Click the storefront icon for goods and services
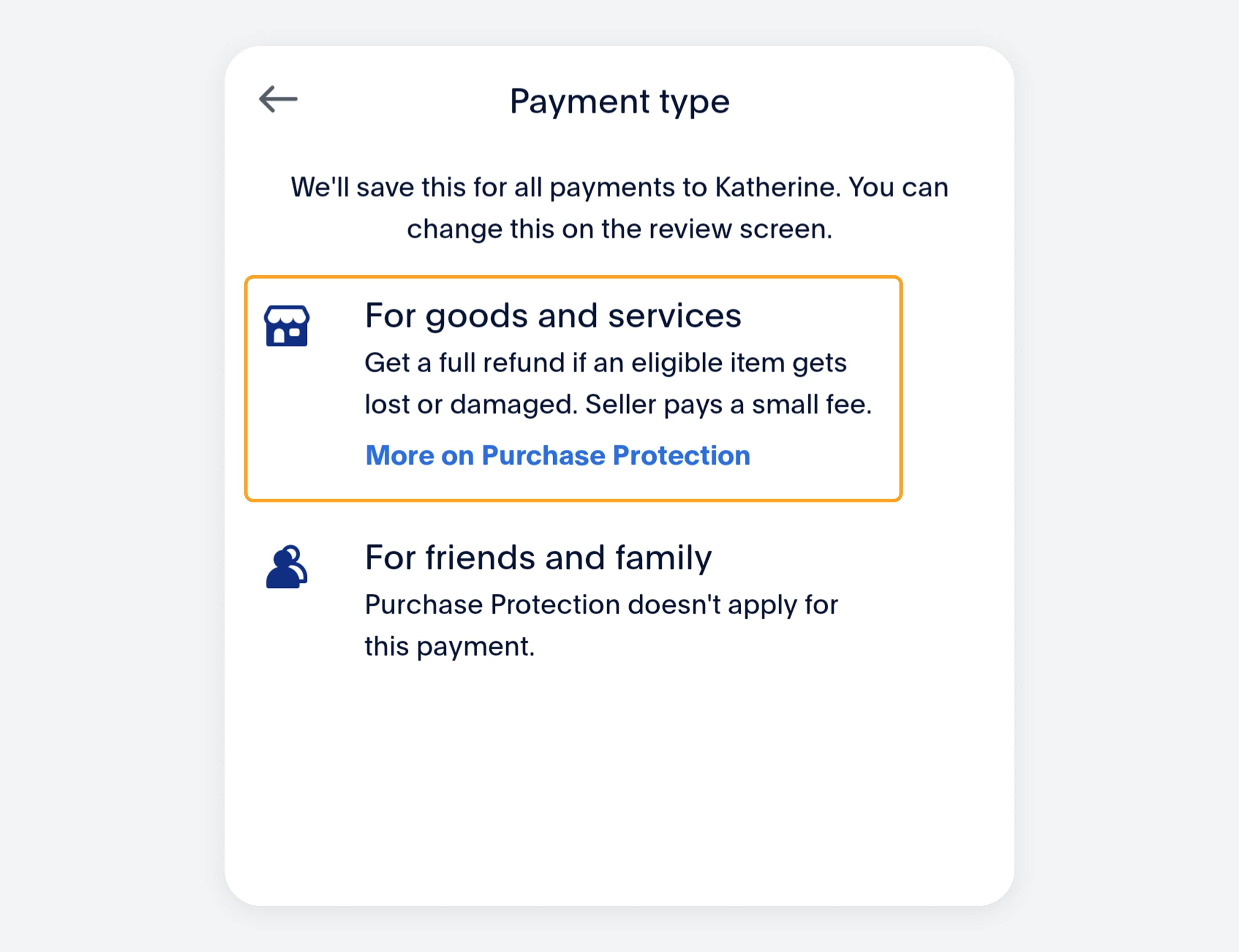The height and width of the screenshot is (952, 1239). click(287, 326)
